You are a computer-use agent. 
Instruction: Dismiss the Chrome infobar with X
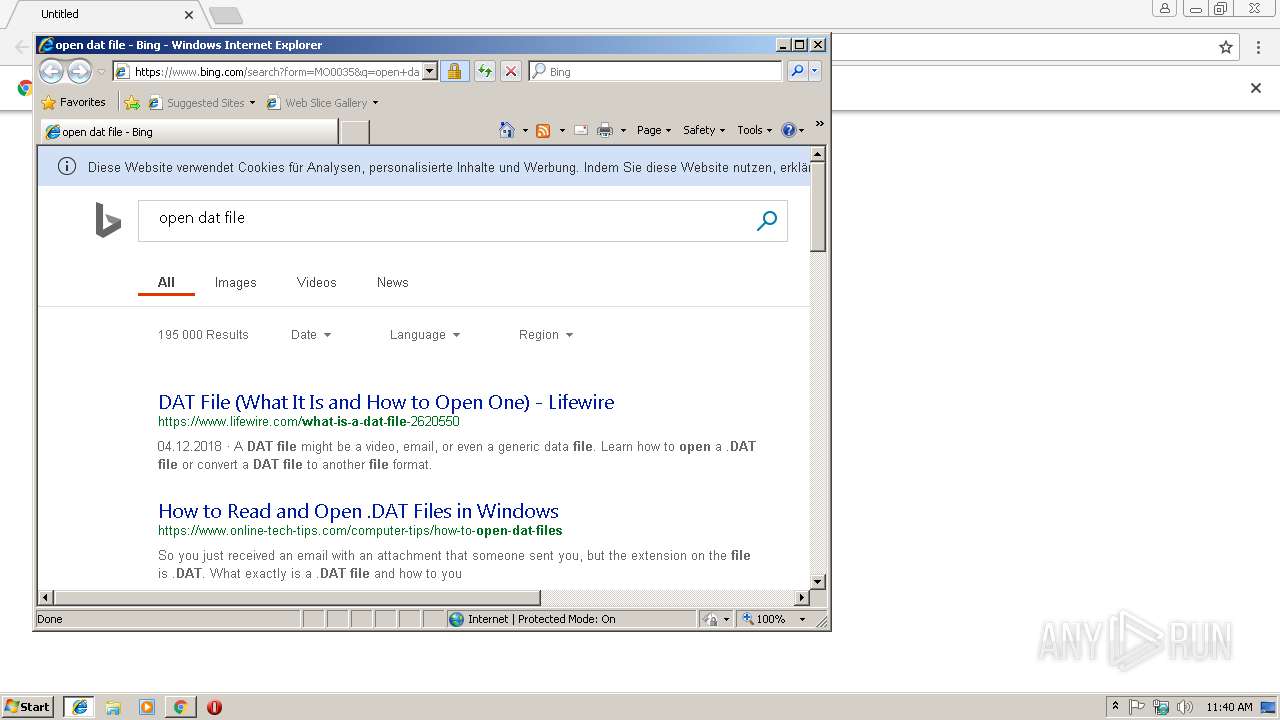click(x=1256, y=88)
